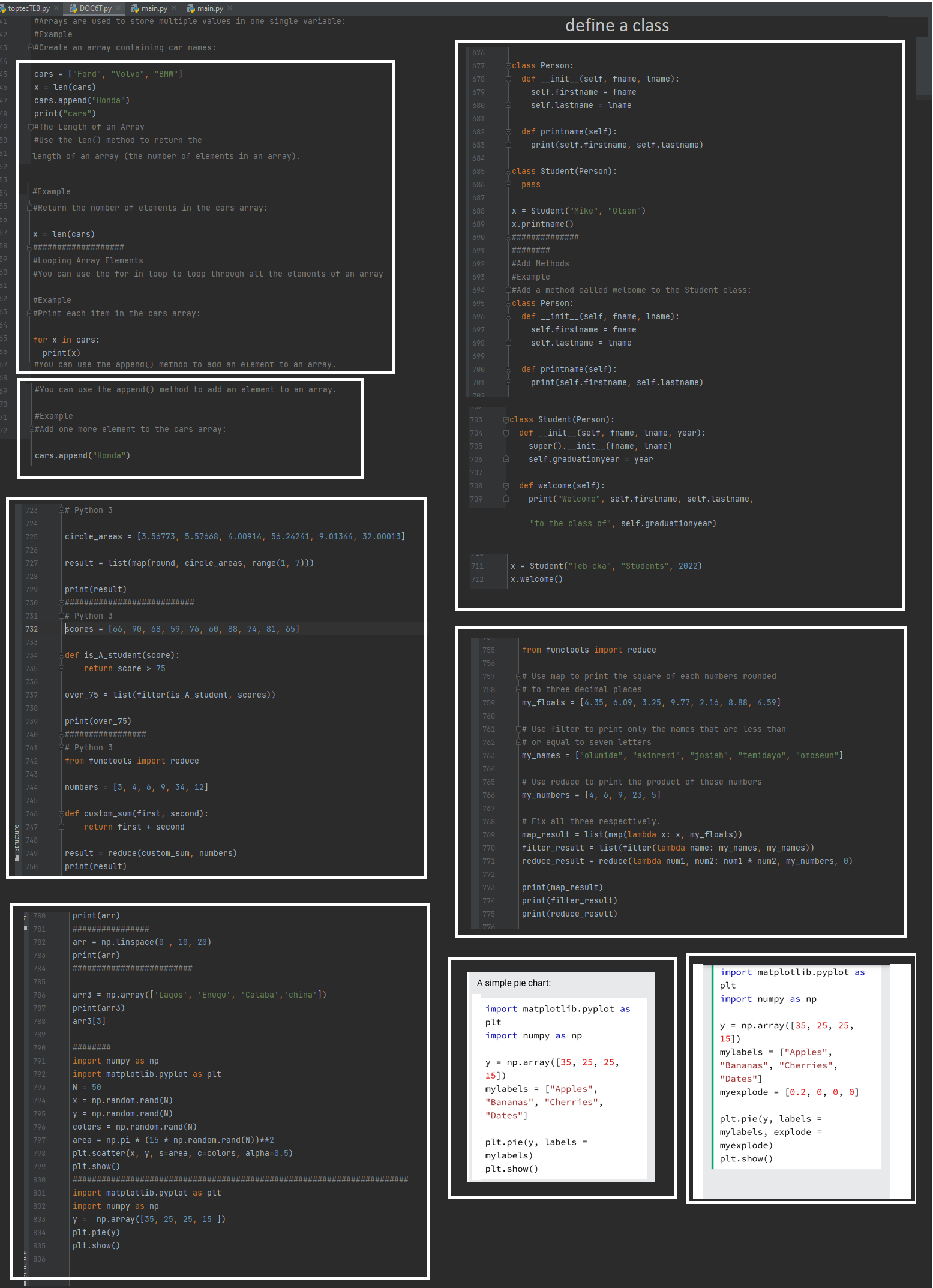Fold class Student(Person) at line 703

click(505, 420)
